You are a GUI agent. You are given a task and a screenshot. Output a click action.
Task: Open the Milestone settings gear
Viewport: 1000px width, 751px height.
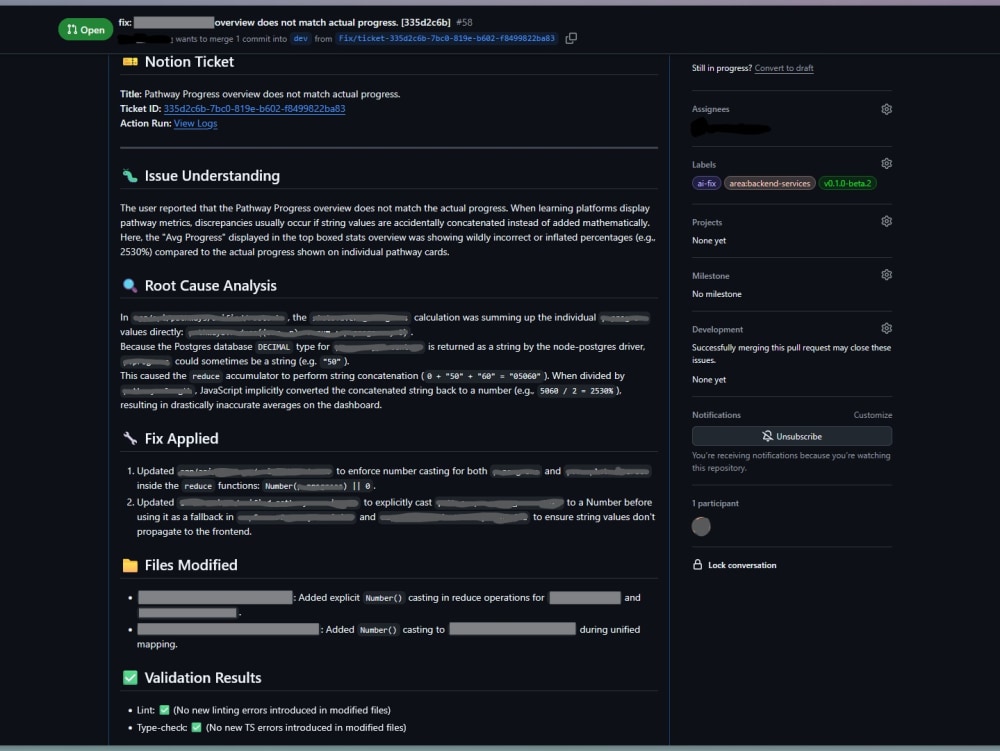(886, 275)
